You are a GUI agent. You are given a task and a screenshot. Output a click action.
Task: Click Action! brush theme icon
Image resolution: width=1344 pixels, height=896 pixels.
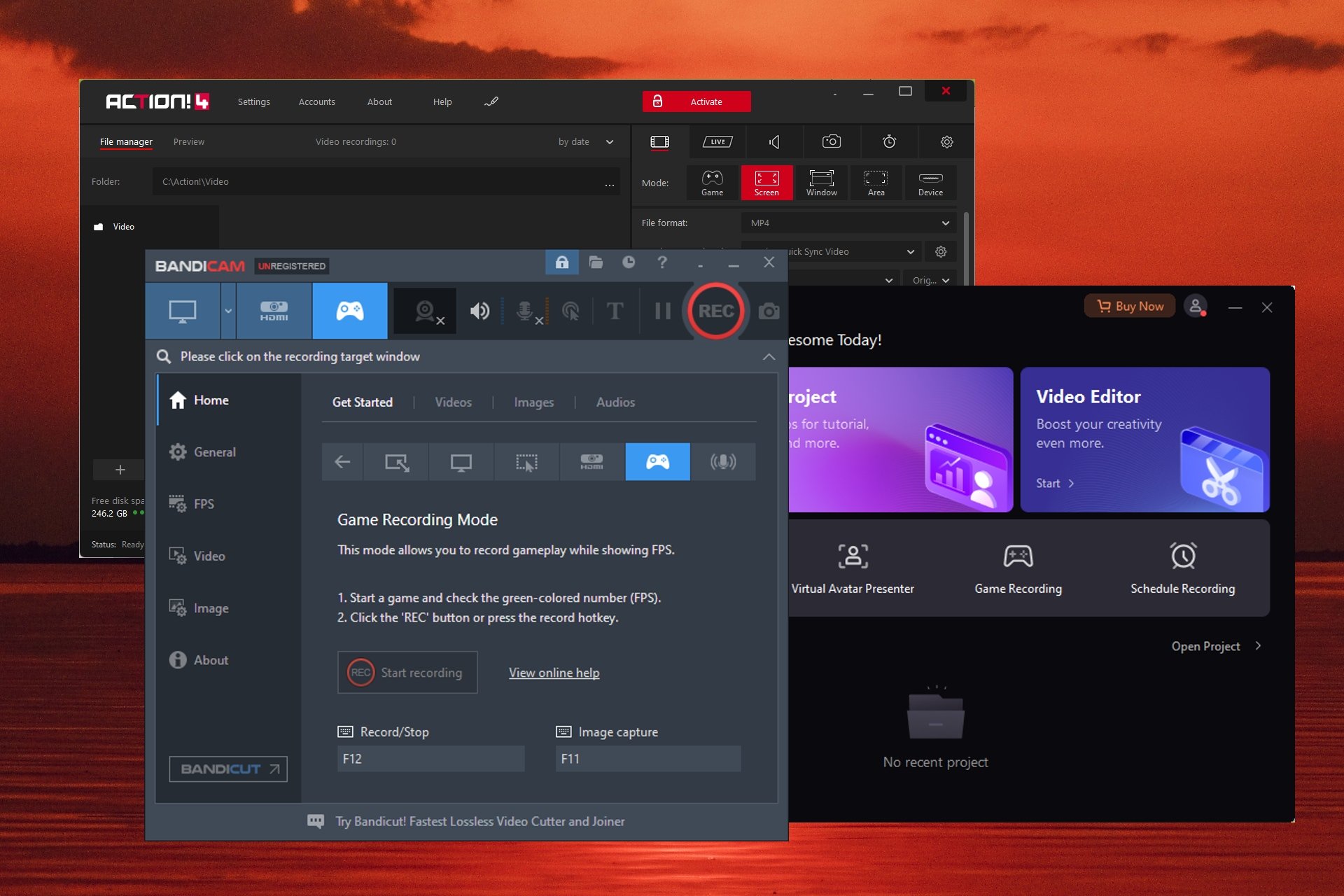point(491,101)
